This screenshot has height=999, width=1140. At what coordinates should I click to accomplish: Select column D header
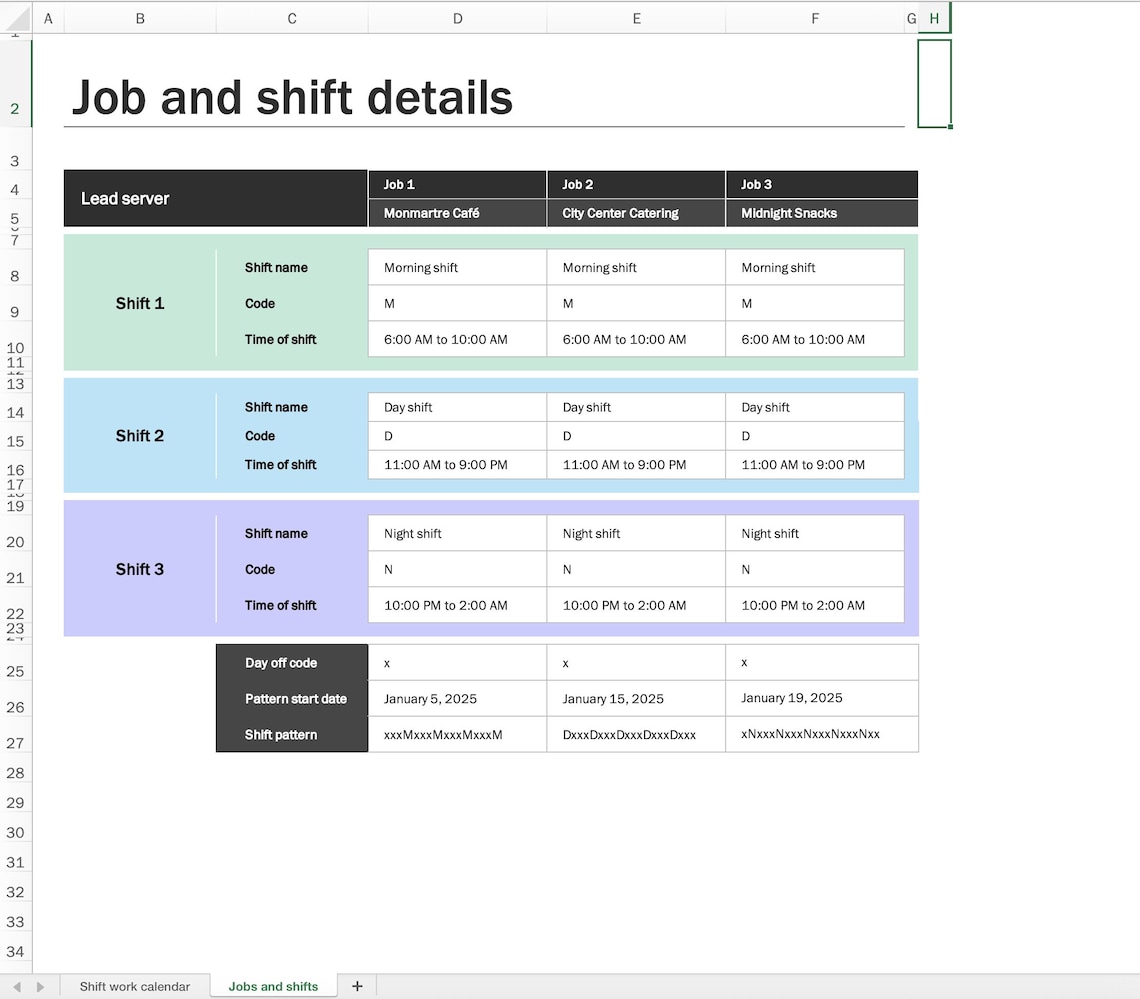click(x=457, y=17)
